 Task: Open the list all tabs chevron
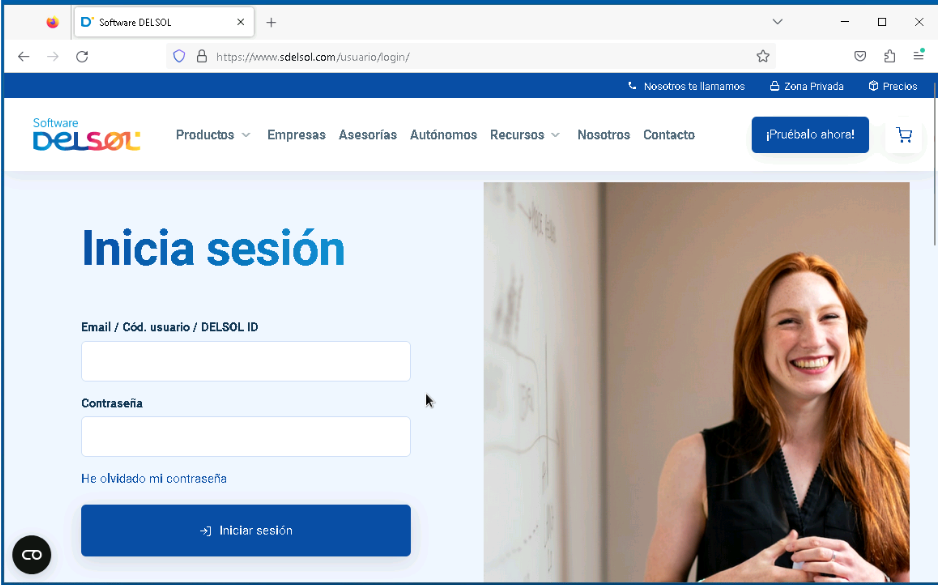pyautogui.click(x=778, y=22)
